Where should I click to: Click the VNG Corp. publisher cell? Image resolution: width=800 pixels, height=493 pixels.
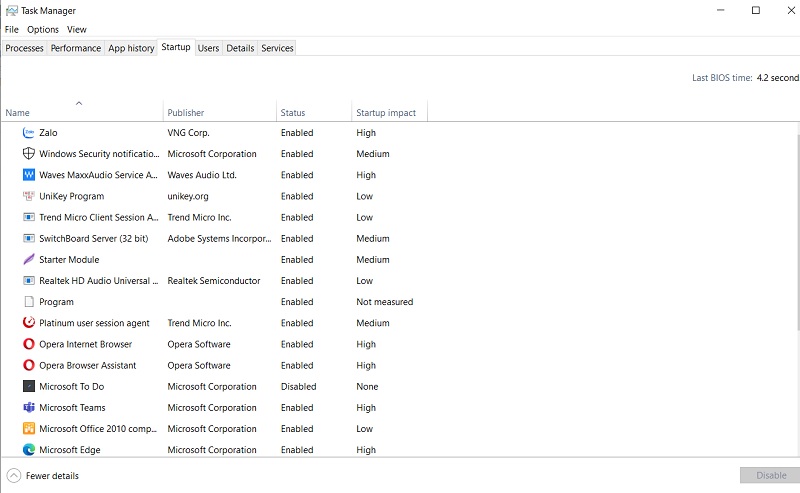point(188,133)
